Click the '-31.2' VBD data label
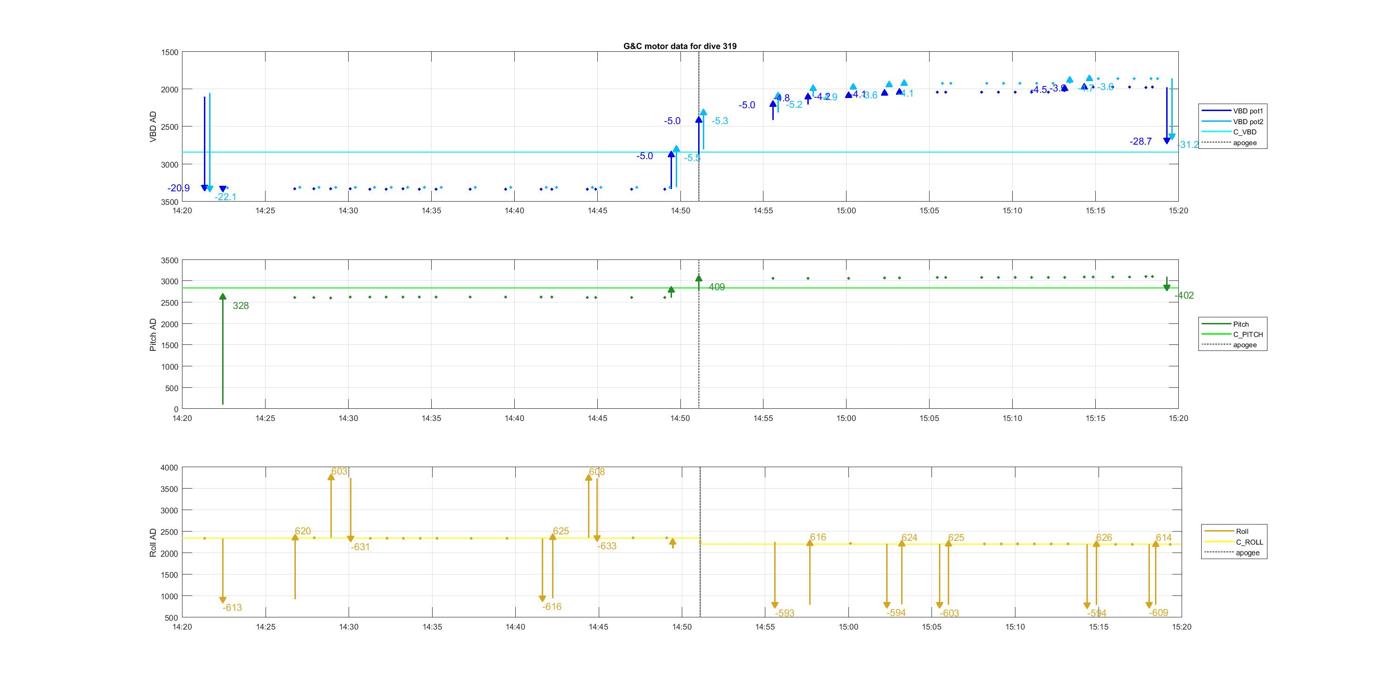The height and width of the screenshot is (693, 1400). 1188,145
